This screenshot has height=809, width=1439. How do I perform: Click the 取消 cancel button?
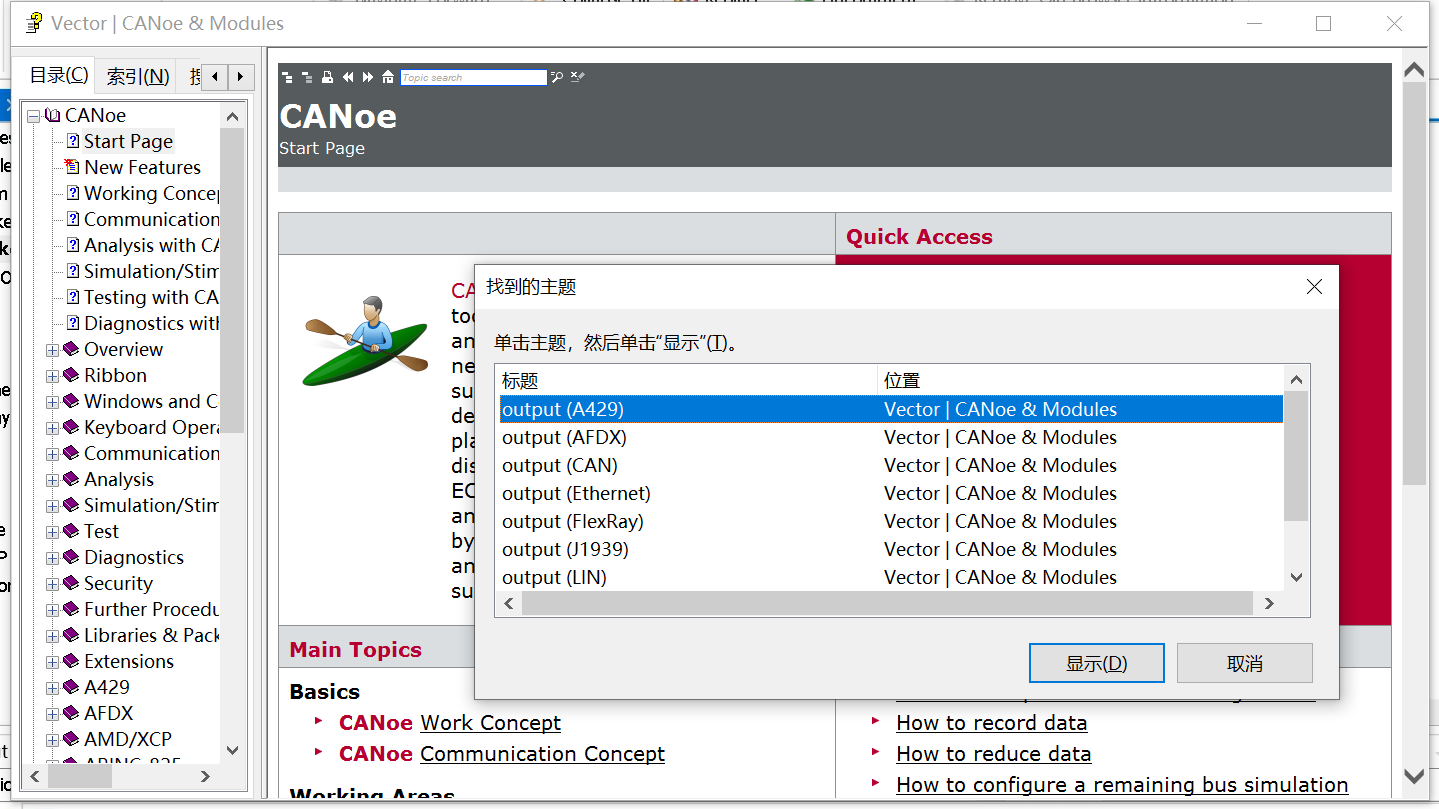[1245, 663]
